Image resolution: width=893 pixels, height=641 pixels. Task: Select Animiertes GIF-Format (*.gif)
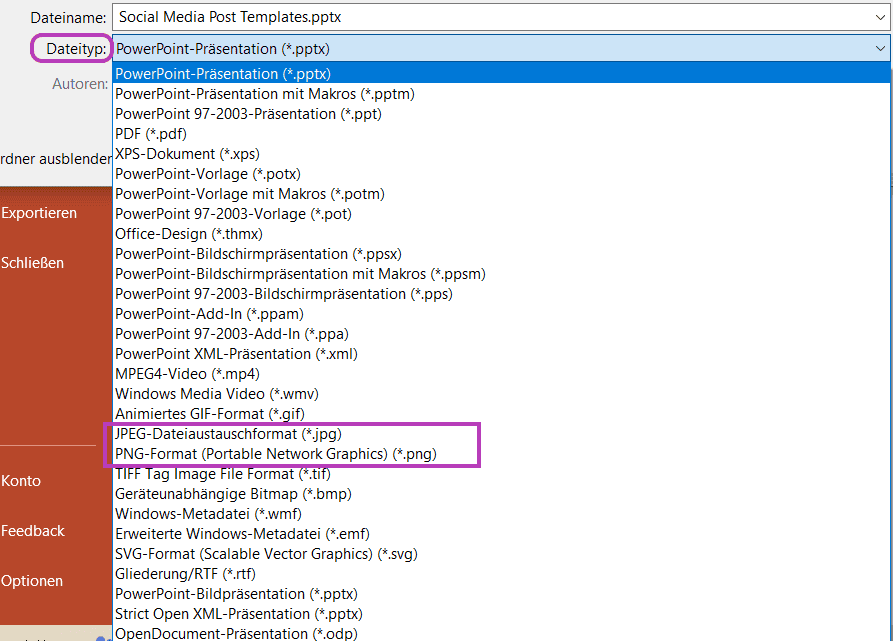(x=209, y=414)
